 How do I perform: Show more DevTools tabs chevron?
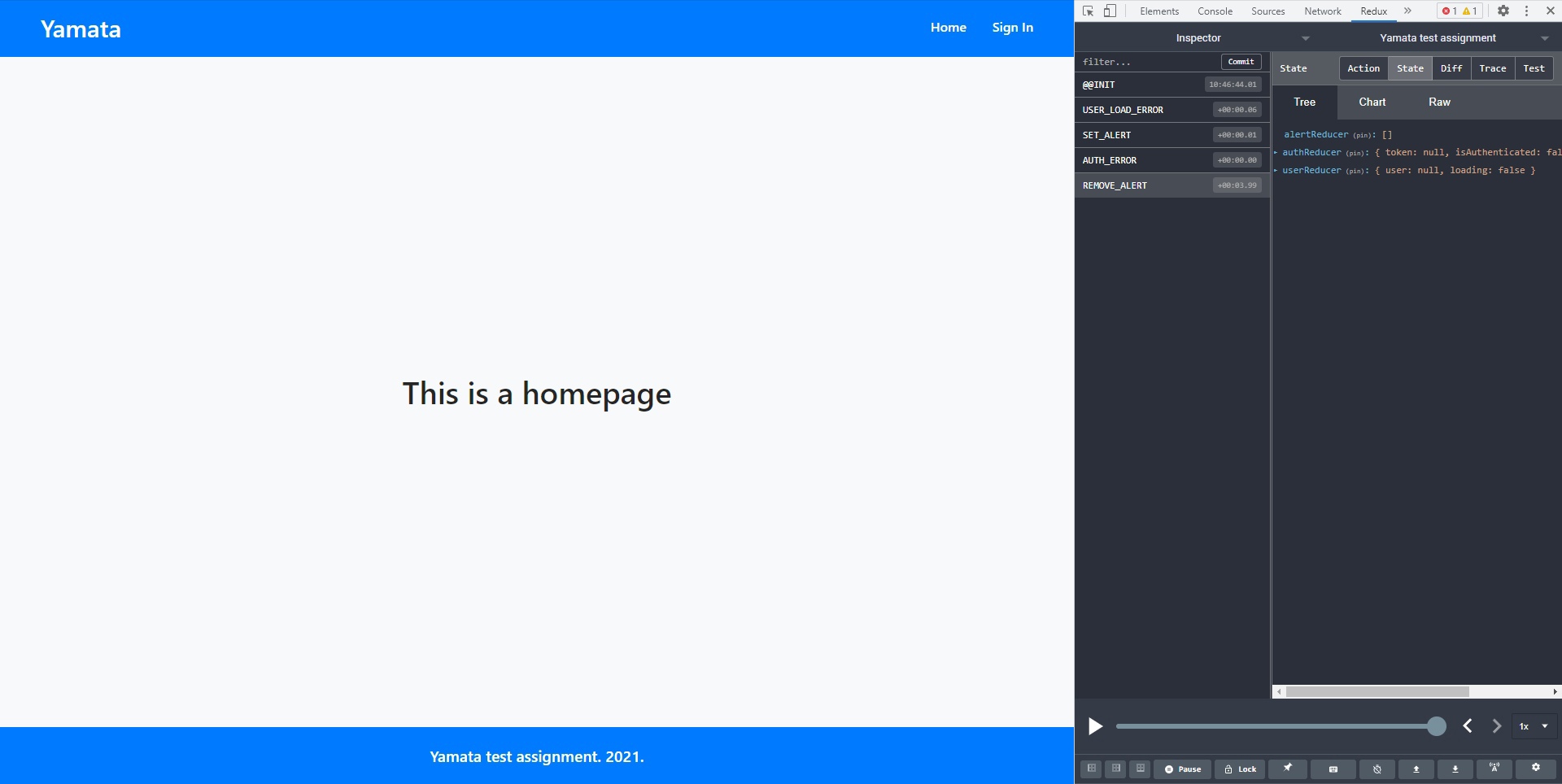point(1407,11)
